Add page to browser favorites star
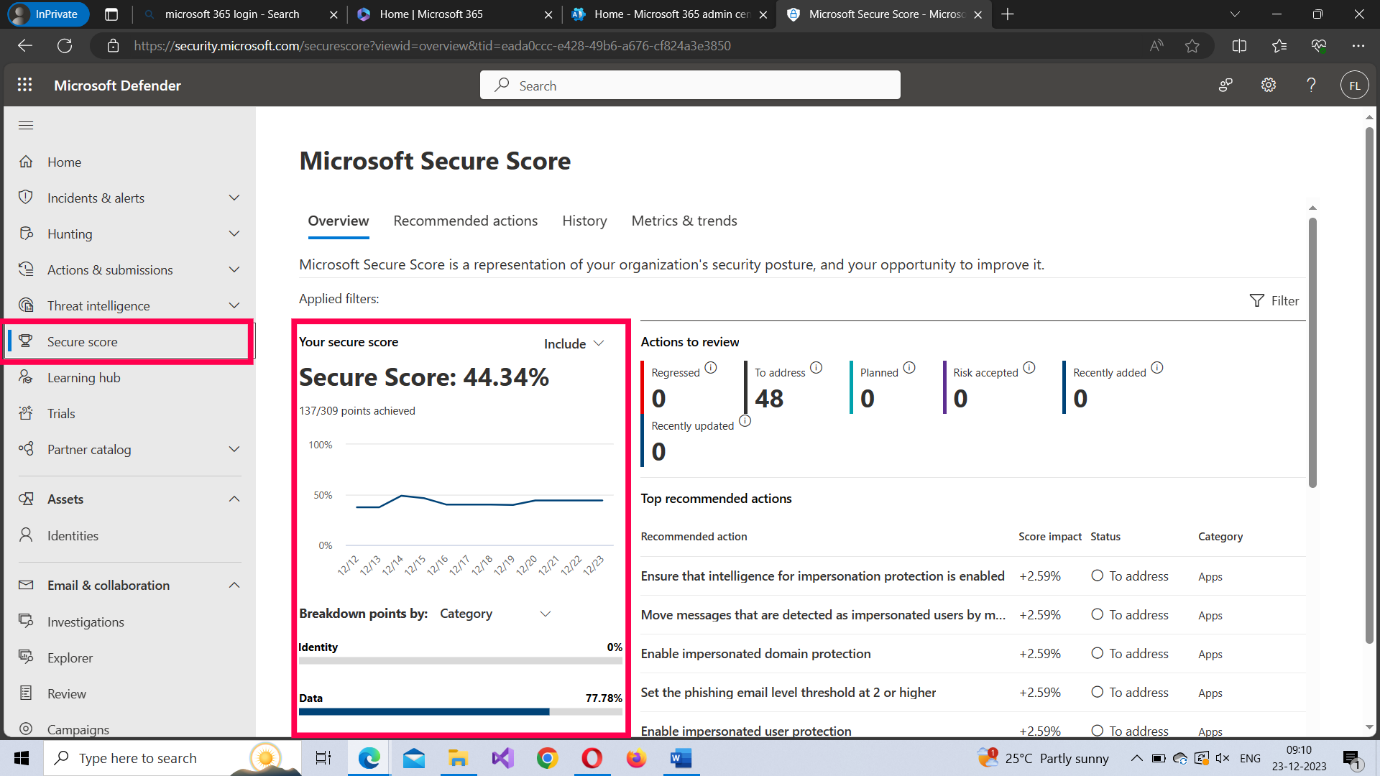The image size is (1380, 776). (1192, 45)
